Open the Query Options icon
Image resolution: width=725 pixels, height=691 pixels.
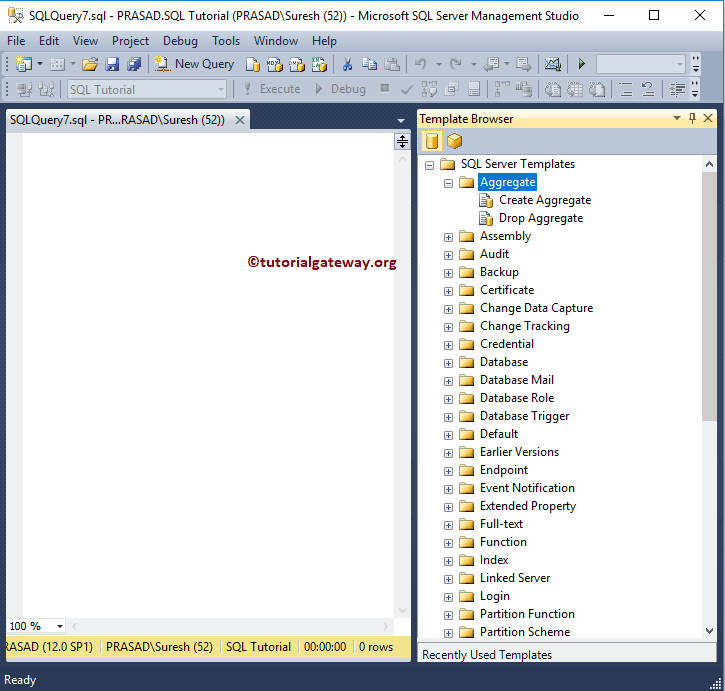click(x=451, y=89)
